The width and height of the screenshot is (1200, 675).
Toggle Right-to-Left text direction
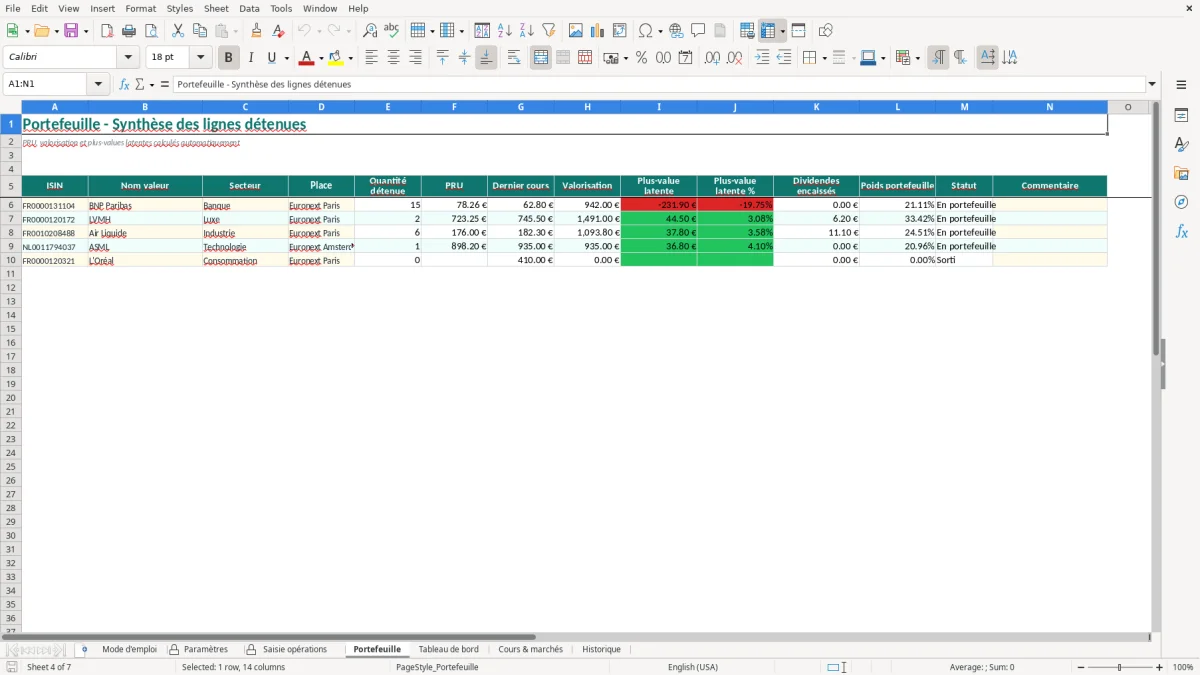(x=960, y=58)
